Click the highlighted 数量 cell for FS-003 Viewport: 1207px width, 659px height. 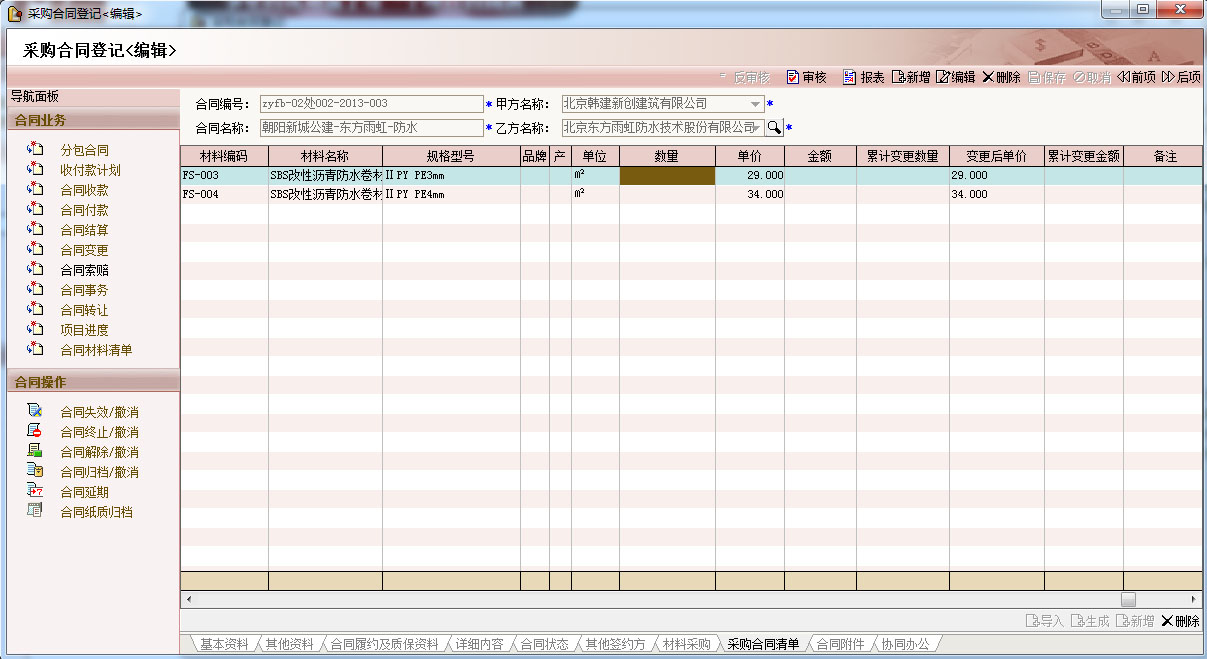(x=667, y=176)
